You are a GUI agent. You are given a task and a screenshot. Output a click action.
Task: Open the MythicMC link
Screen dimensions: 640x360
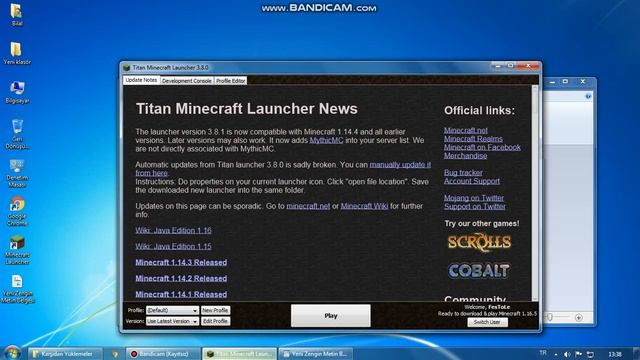pyautogui.click(x=326, y=140)
